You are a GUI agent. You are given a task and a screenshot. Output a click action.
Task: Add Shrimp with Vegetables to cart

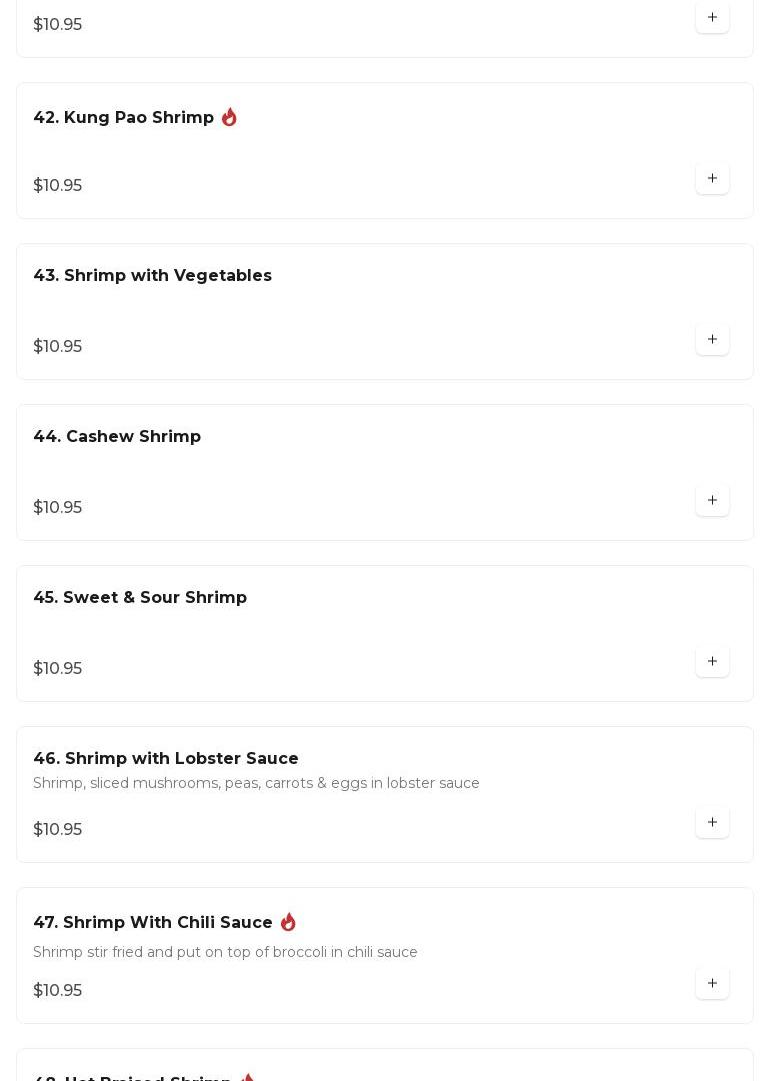click(x=712, y=340)
